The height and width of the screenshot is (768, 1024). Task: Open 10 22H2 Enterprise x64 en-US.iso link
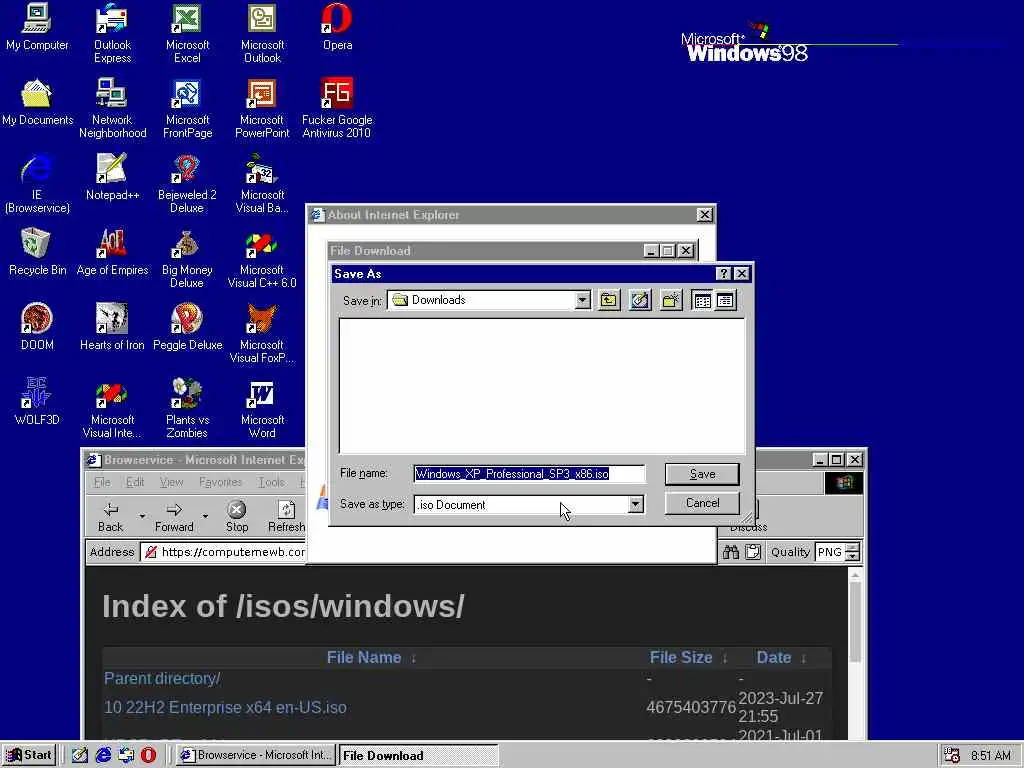(x=225, y=707)
